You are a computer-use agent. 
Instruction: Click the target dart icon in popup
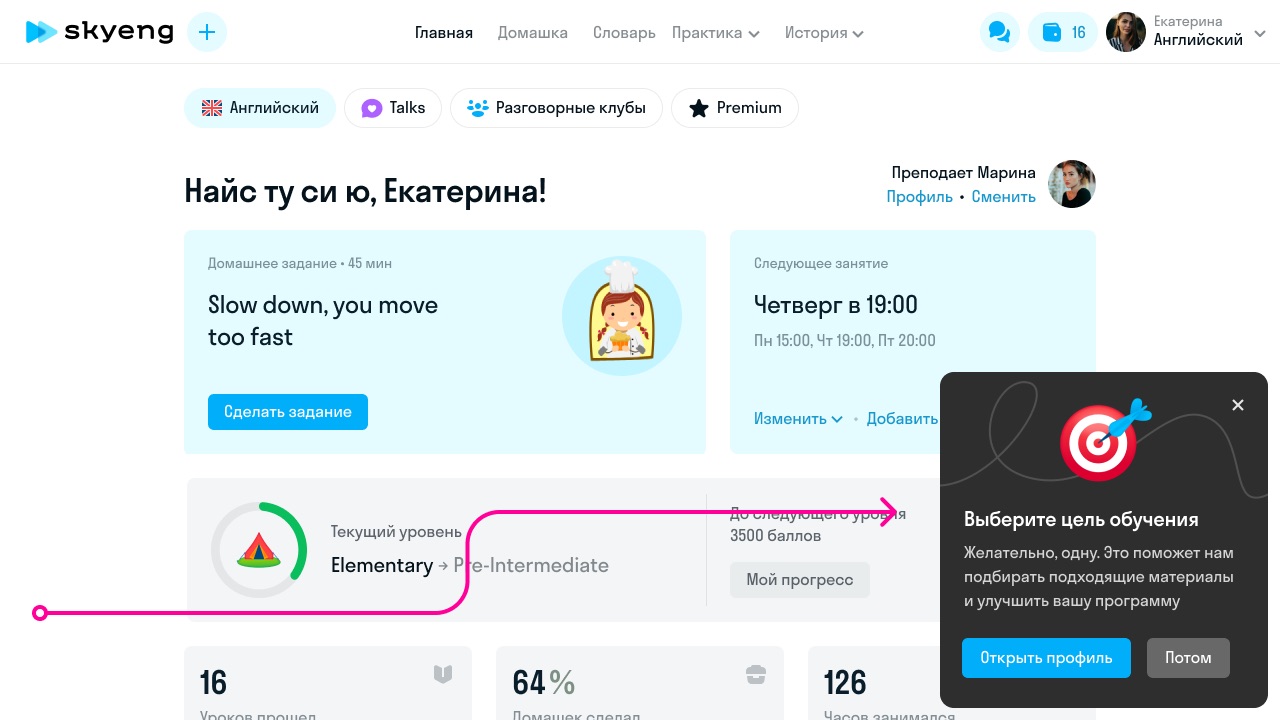[x=1104, y=440]
